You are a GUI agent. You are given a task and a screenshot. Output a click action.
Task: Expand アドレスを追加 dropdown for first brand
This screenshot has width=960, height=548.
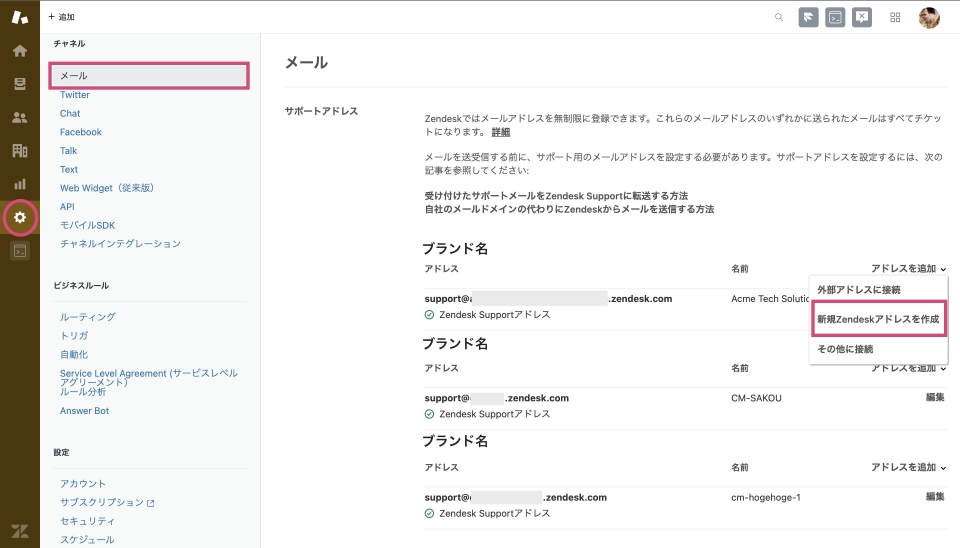(x=909, y=269)
